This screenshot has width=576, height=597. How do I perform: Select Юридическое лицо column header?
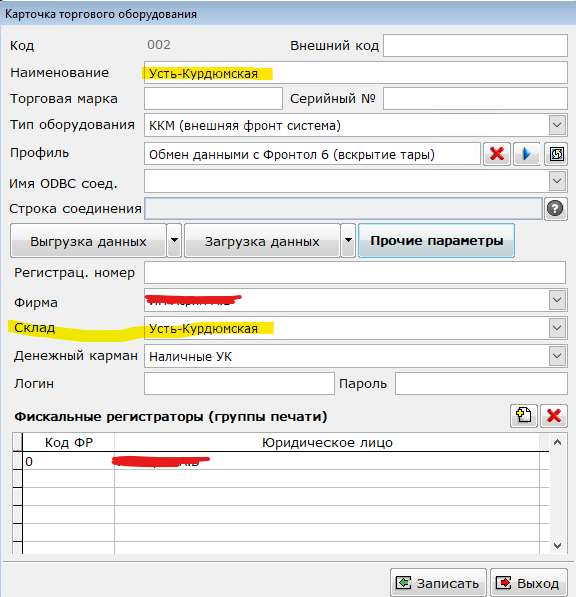point(327,442)
